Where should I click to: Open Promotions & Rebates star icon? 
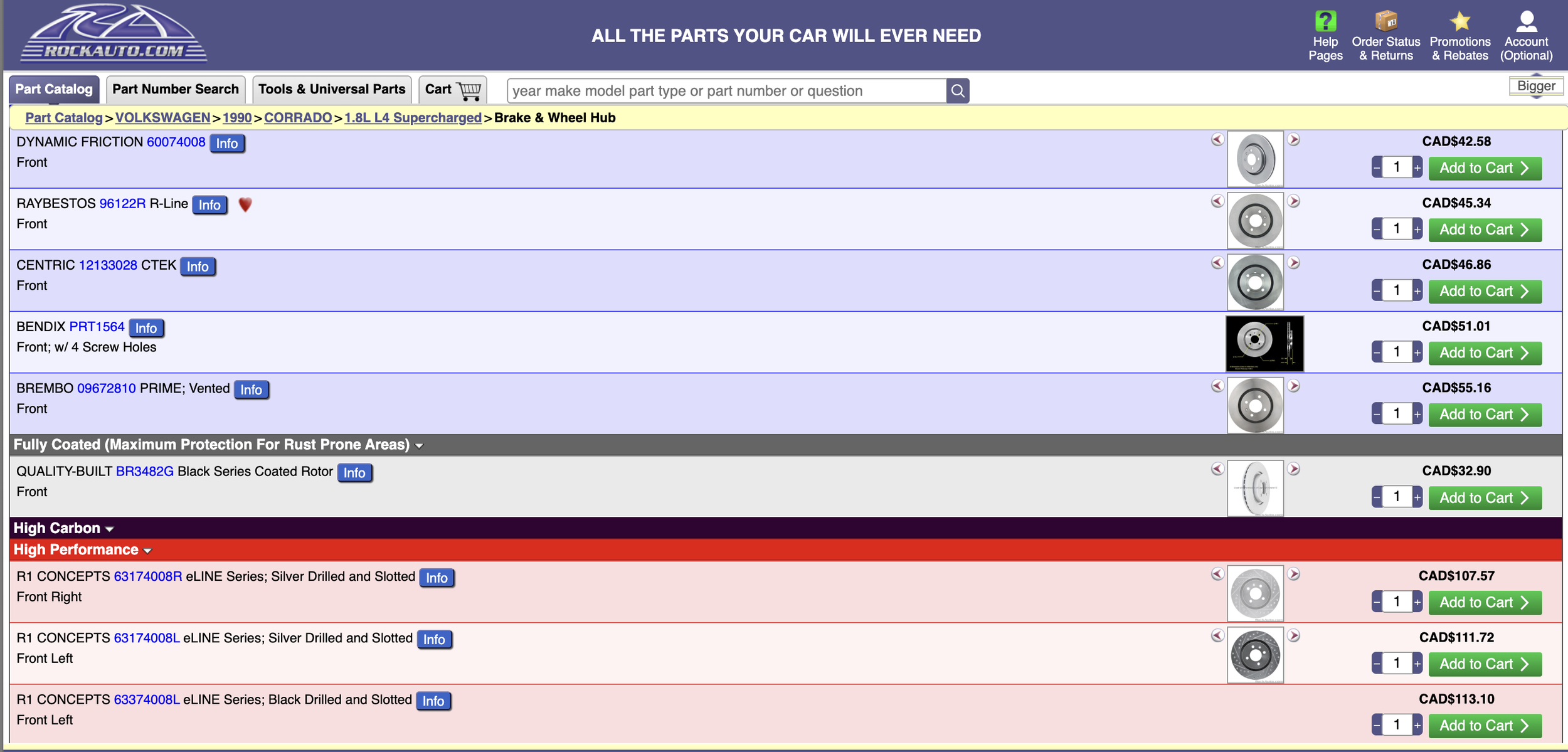1459,22
